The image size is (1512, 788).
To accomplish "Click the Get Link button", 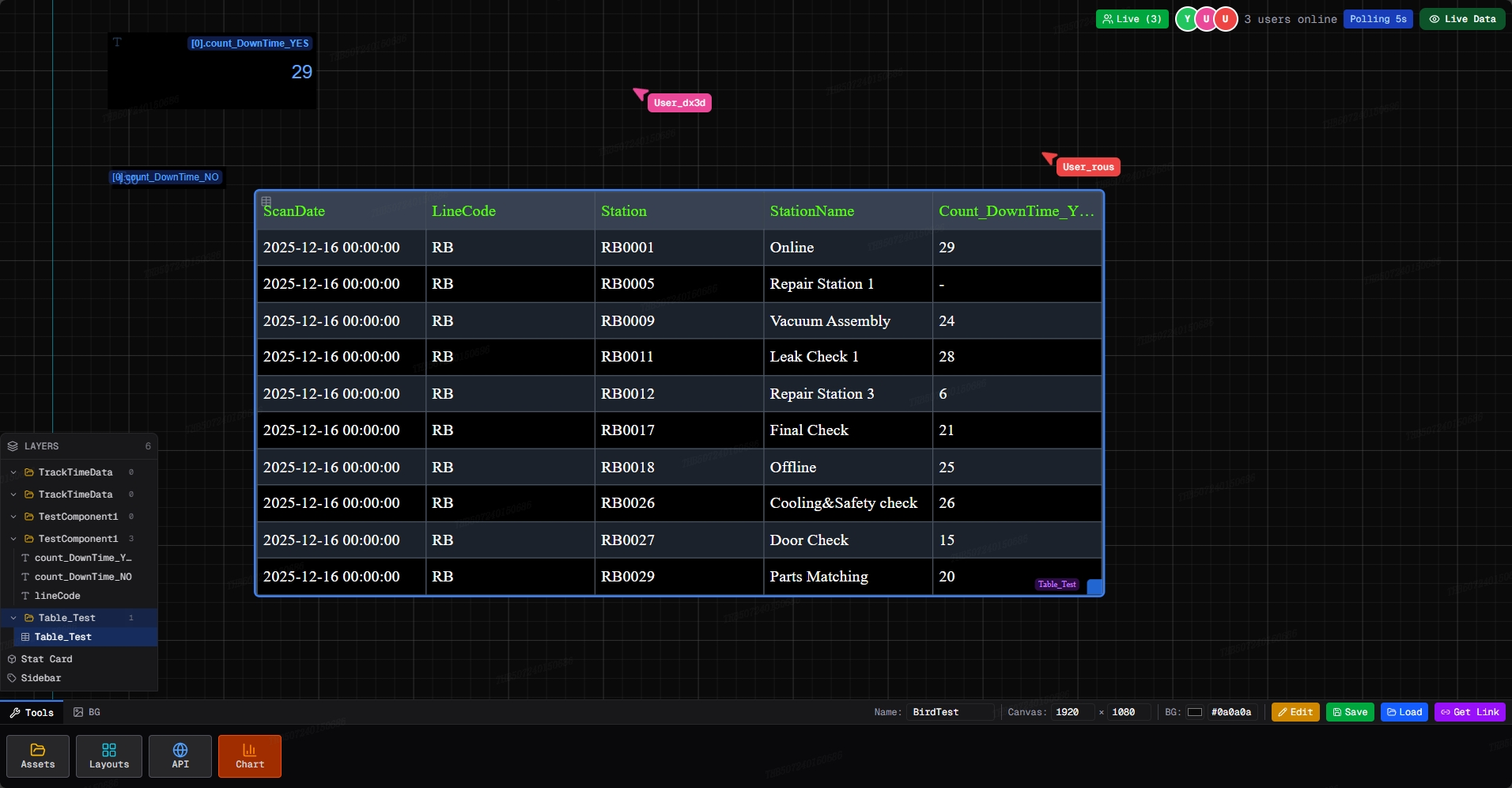I will coord(1469,712).
